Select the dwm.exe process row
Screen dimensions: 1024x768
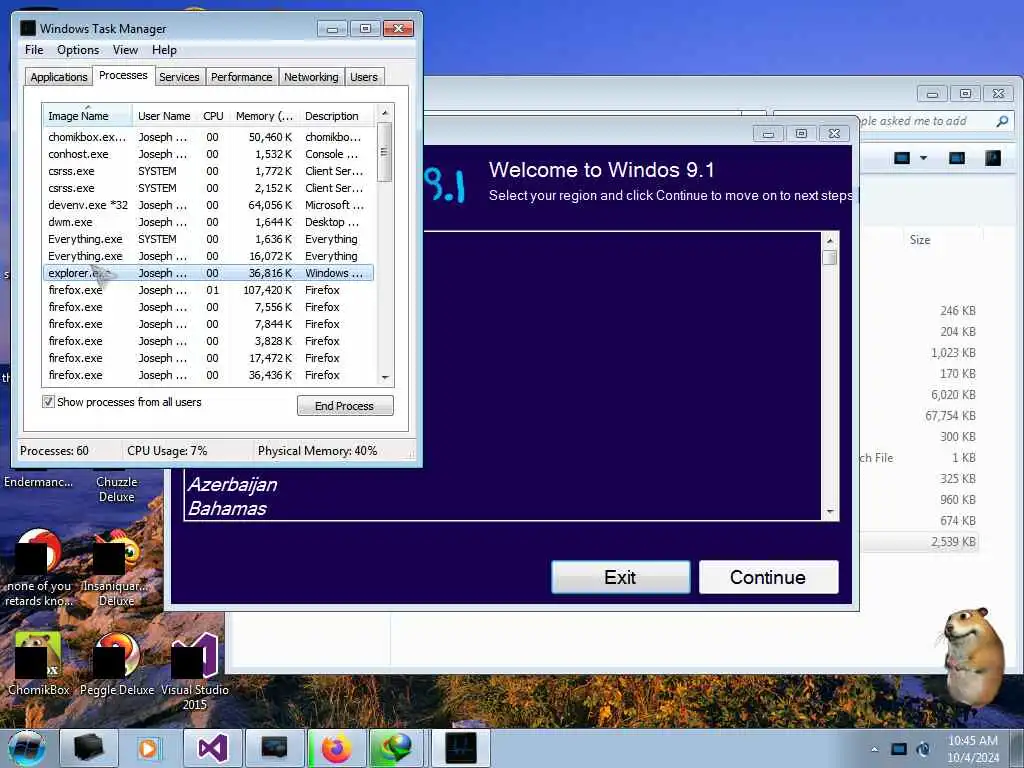point(208,222)
